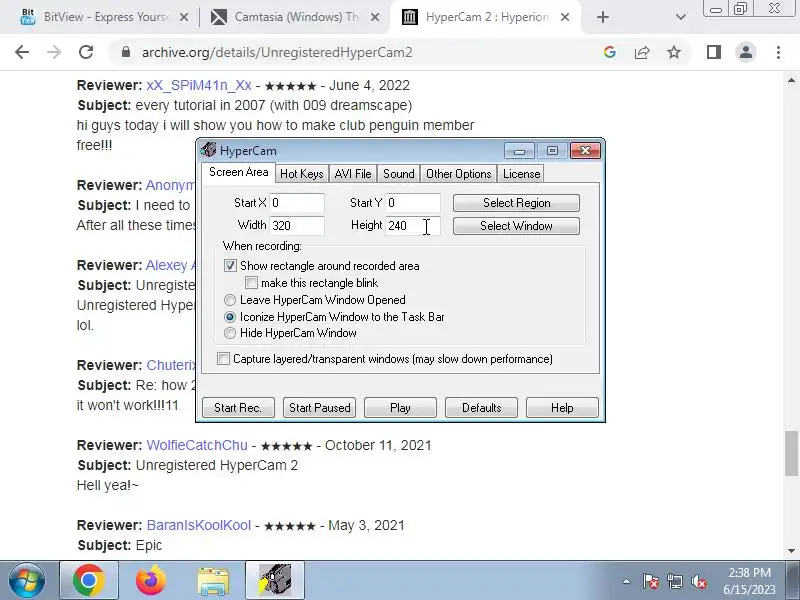Open reviewer WolfieCatchChu profile link
The height and width of the screenshot is (600, 800).
197,445
